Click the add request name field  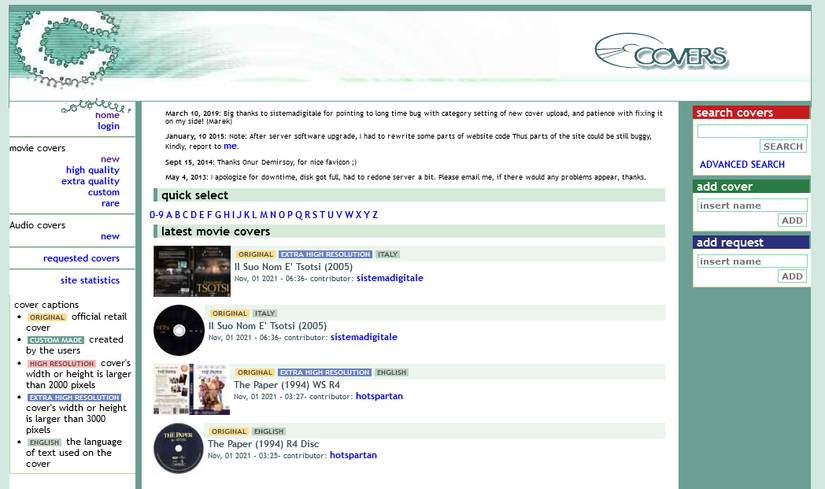click(x=752, y=261)
